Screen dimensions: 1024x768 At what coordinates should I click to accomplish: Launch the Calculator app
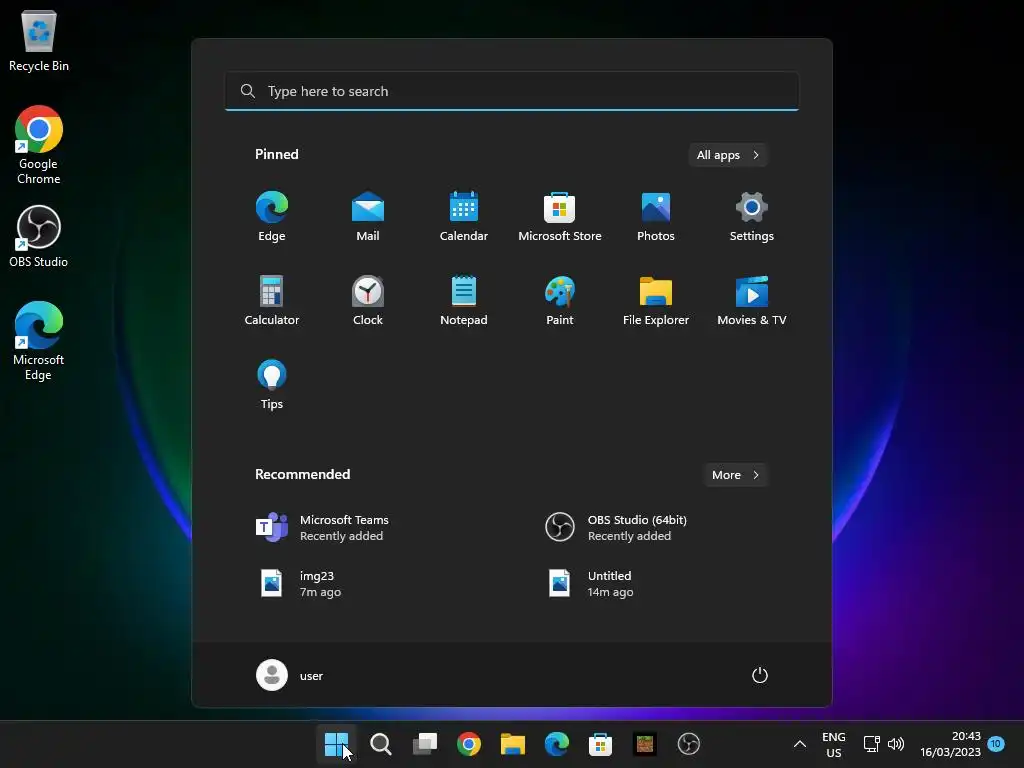272,300
